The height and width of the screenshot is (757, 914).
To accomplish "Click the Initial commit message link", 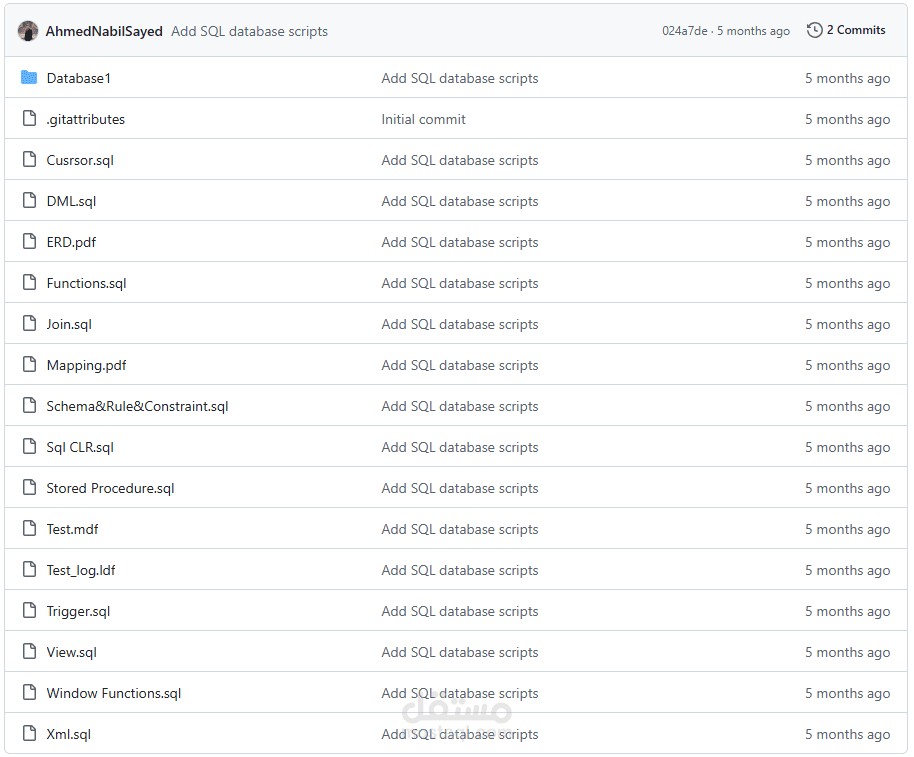I will 424,119.
